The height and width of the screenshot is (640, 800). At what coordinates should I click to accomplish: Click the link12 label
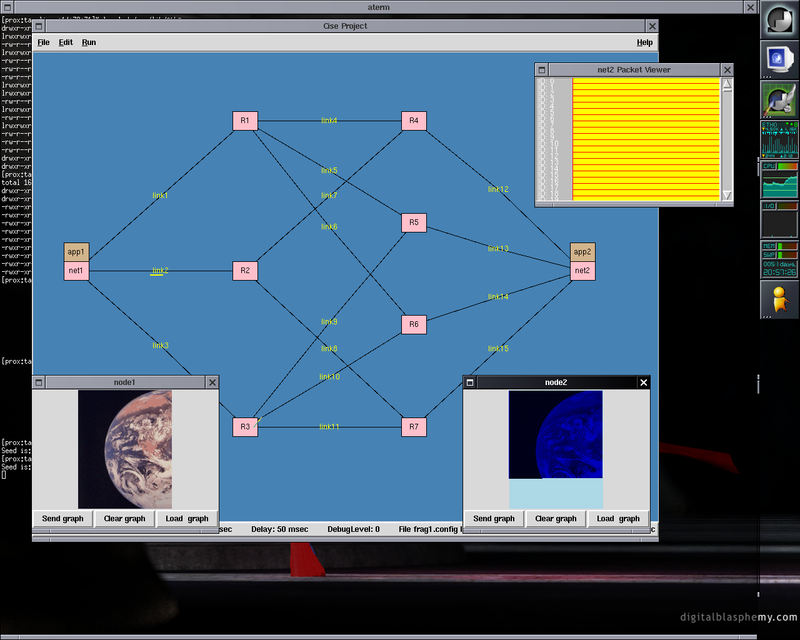[x=498, y=189]
